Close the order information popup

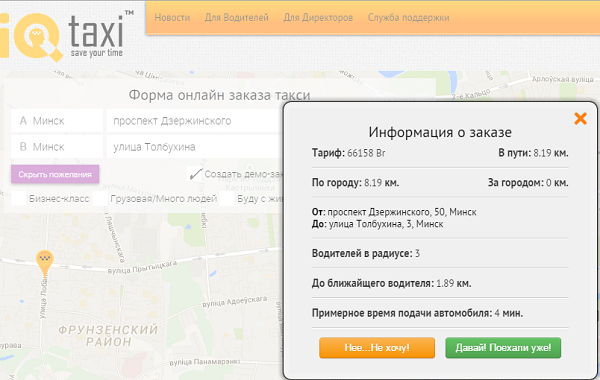tap(580, 119)
